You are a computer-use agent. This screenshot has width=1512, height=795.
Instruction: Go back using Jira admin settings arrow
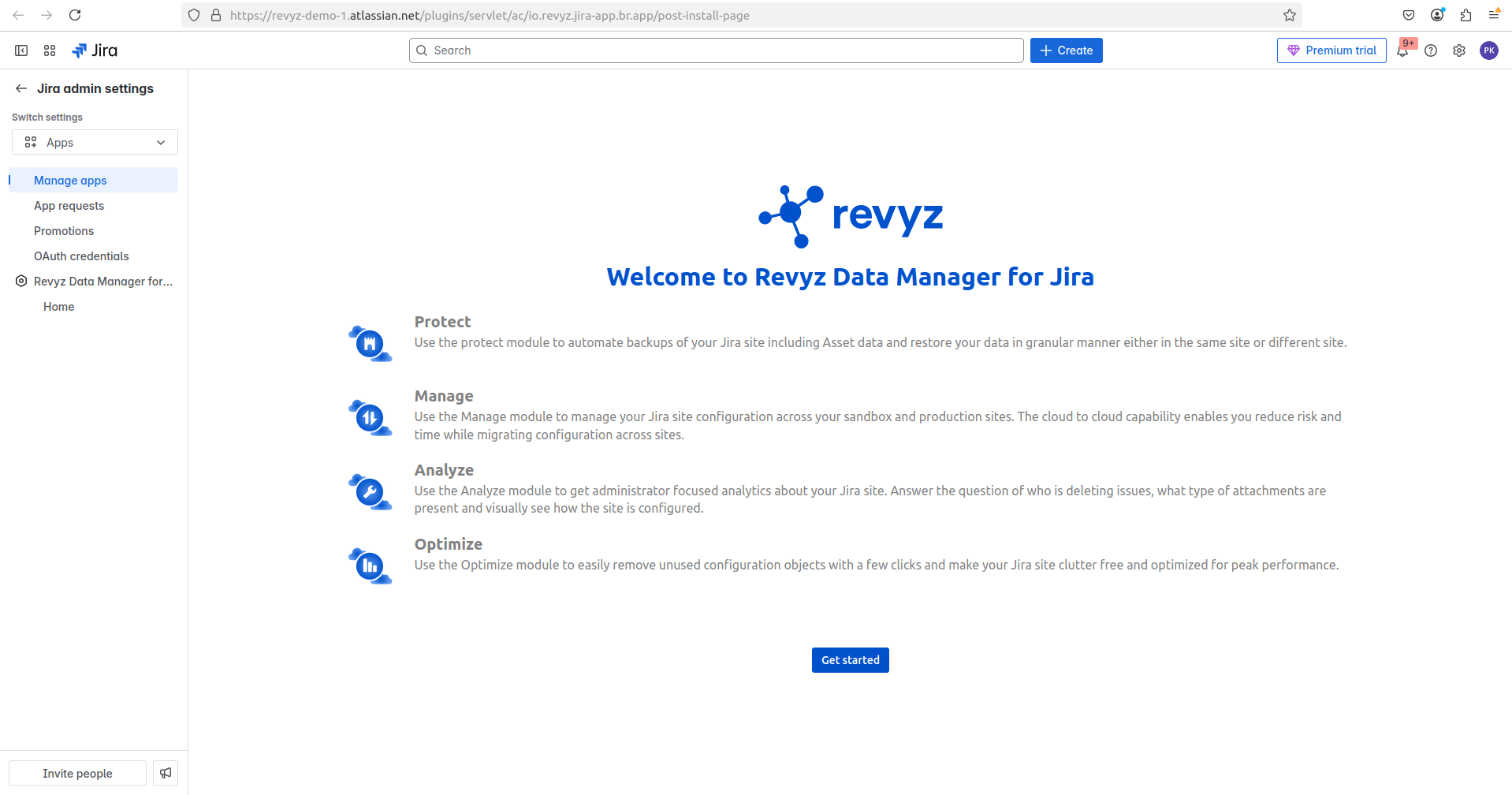click(21, 88)
